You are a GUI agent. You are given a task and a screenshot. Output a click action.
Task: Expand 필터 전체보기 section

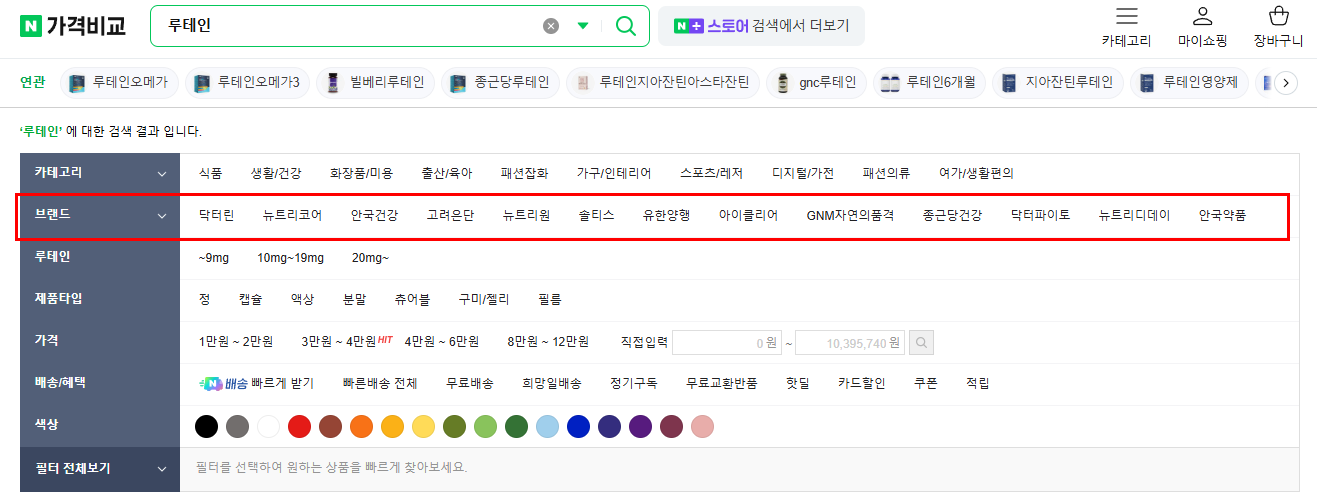[x=99, y=468]
